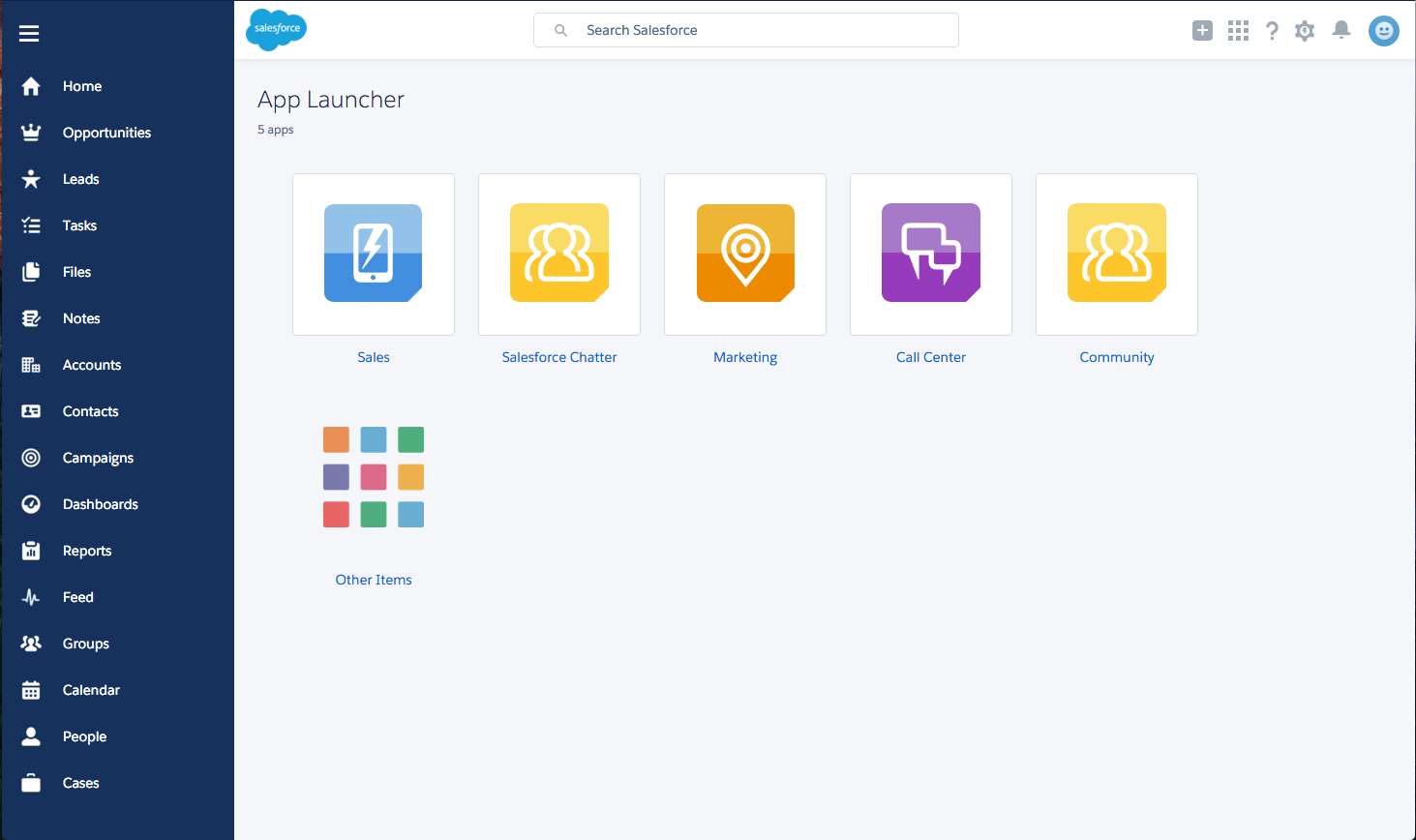Open Help question mark icon
Viewport: 1416px width, 840px height.
[1272, 31]
